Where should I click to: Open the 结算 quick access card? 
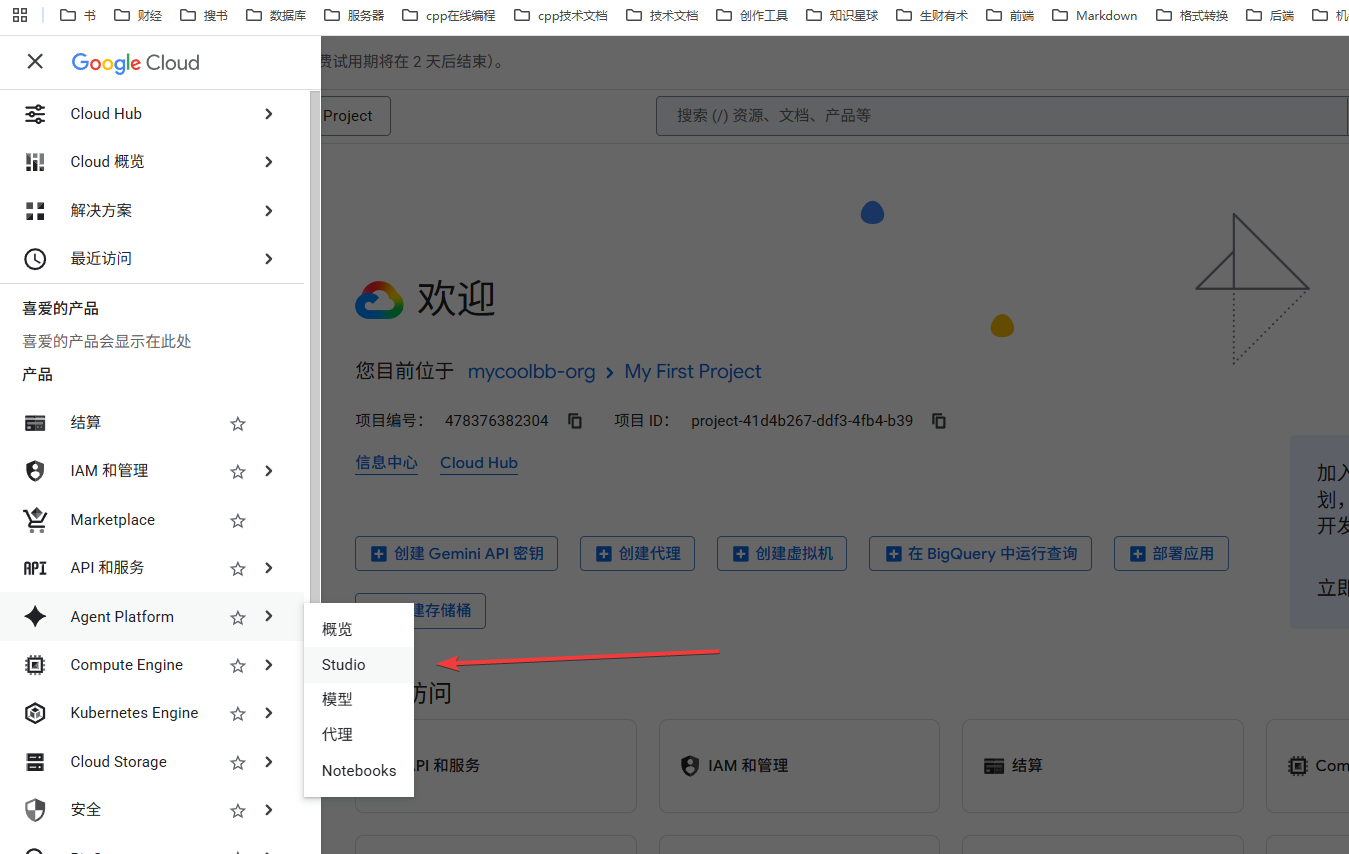[1102, 766]
